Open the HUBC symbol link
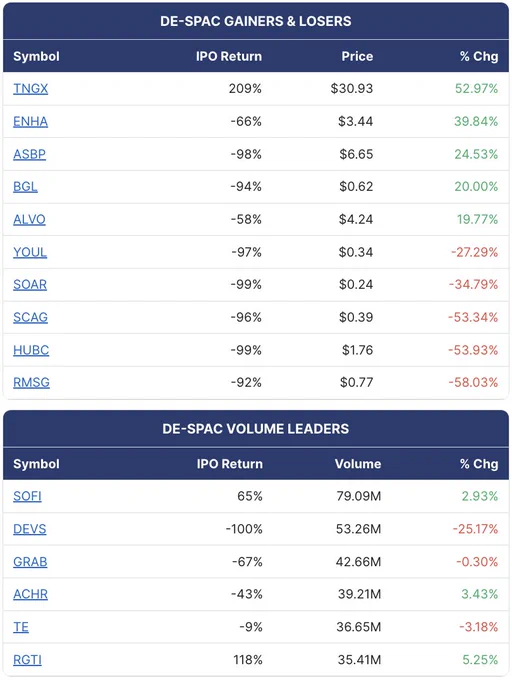512x680 pixels. coord(31,350)
